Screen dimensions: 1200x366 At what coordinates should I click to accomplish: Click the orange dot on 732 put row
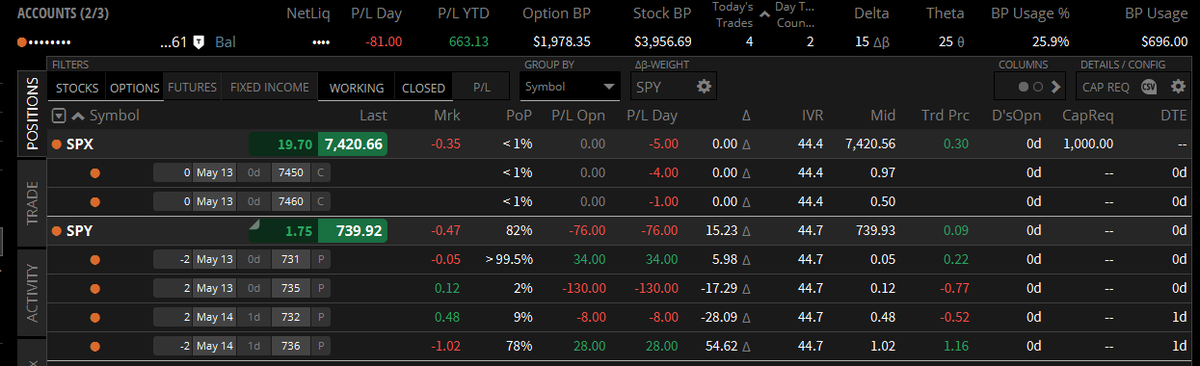point(95,317)
